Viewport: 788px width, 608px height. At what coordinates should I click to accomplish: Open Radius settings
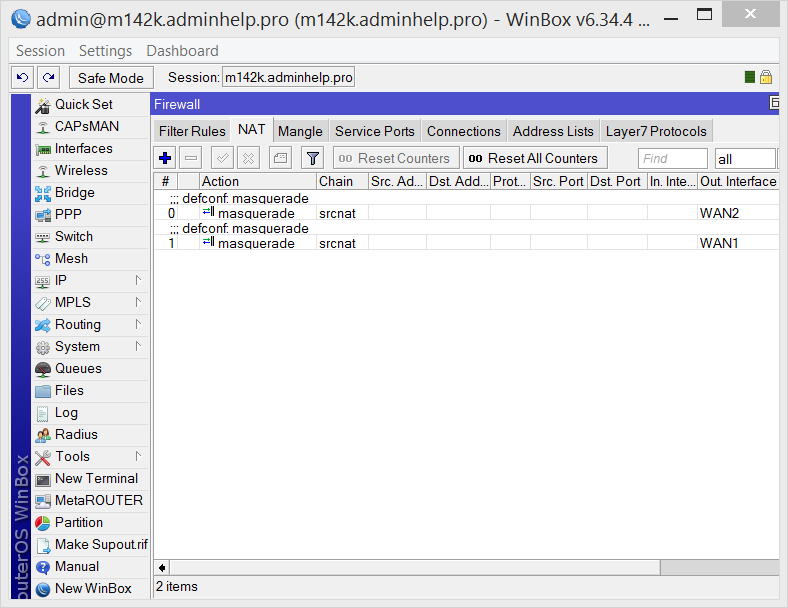click(x=91, y=435)
